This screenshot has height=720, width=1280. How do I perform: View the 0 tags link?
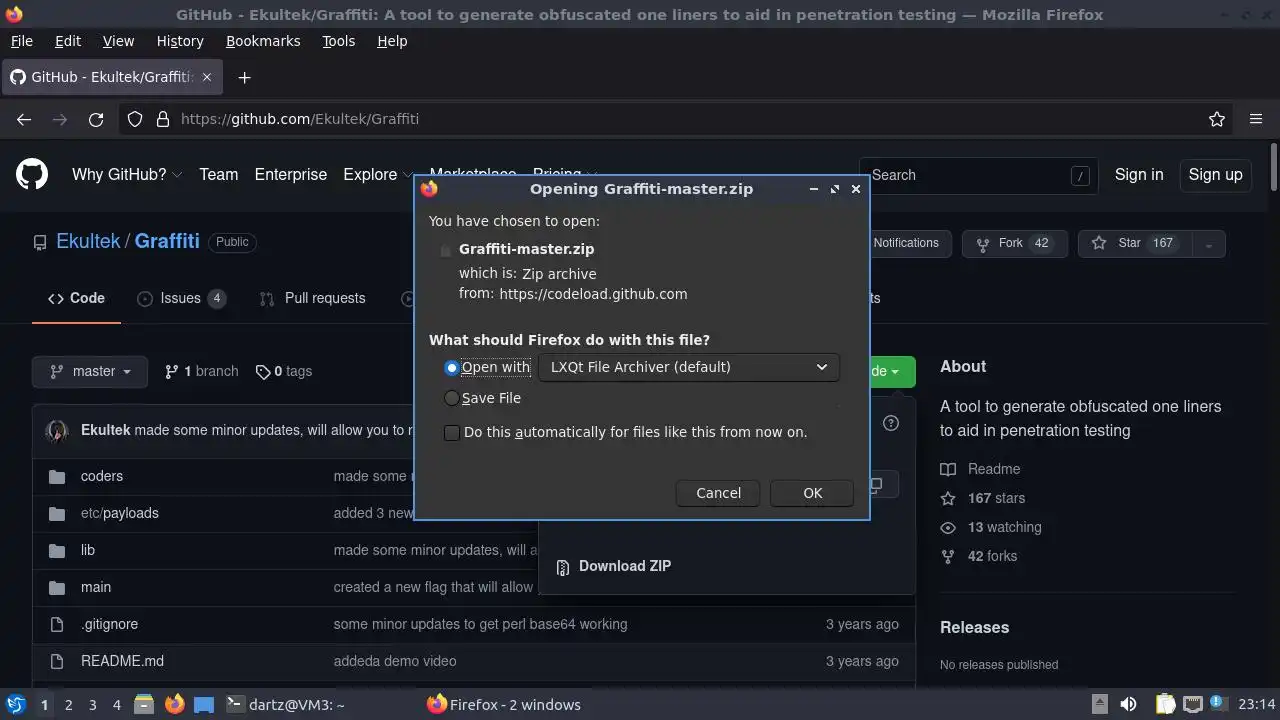[x=284, y=371]
